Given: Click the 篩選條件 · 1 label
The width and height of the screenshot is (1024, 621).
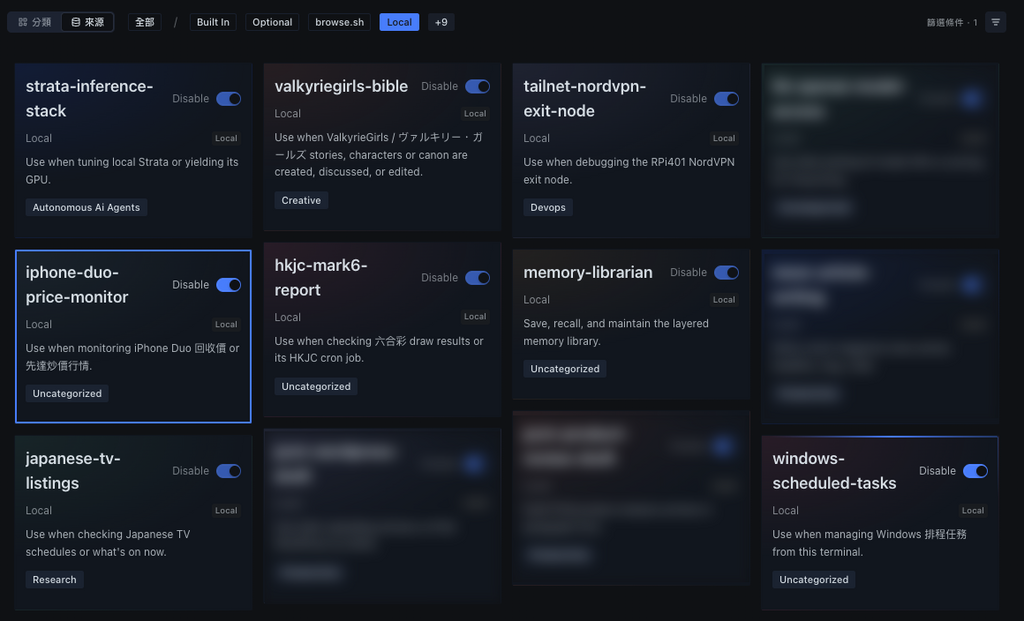Looking at the screenshot, I should coord(952,23).
